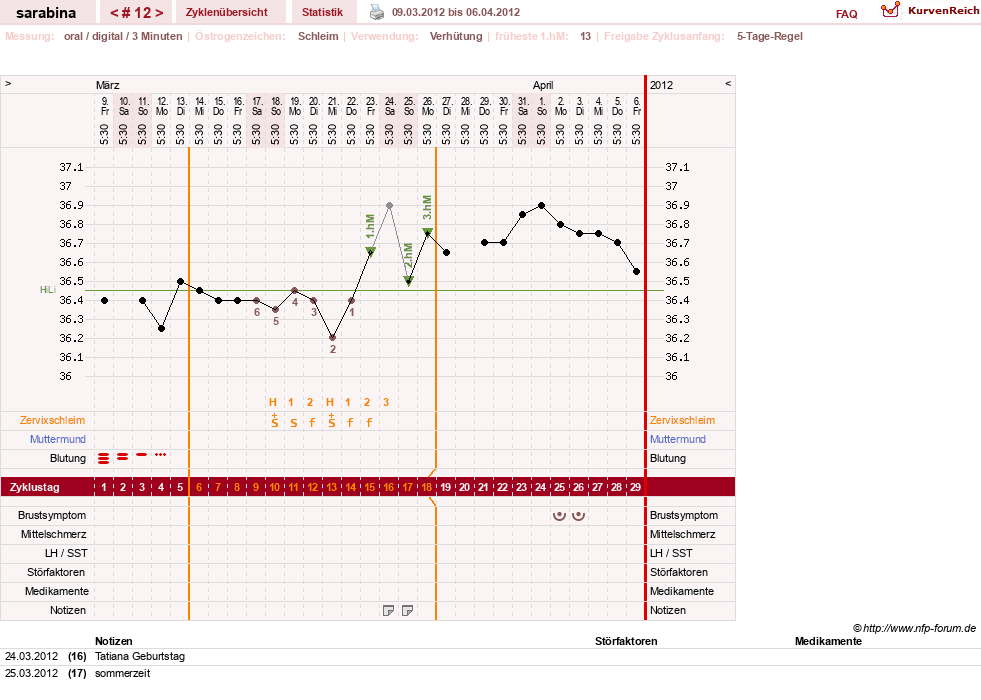Image resolution: width=981 pixels, height=700 pixels.
Task: Open the FAQ link
Action: (846, 14)
